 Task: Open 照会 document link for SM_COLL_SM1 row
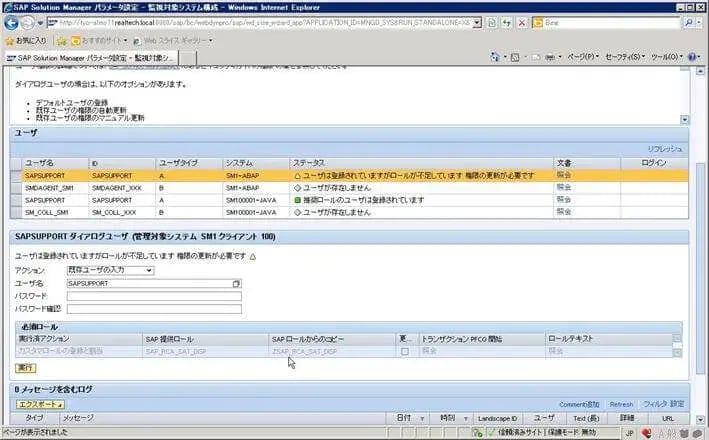563,212
